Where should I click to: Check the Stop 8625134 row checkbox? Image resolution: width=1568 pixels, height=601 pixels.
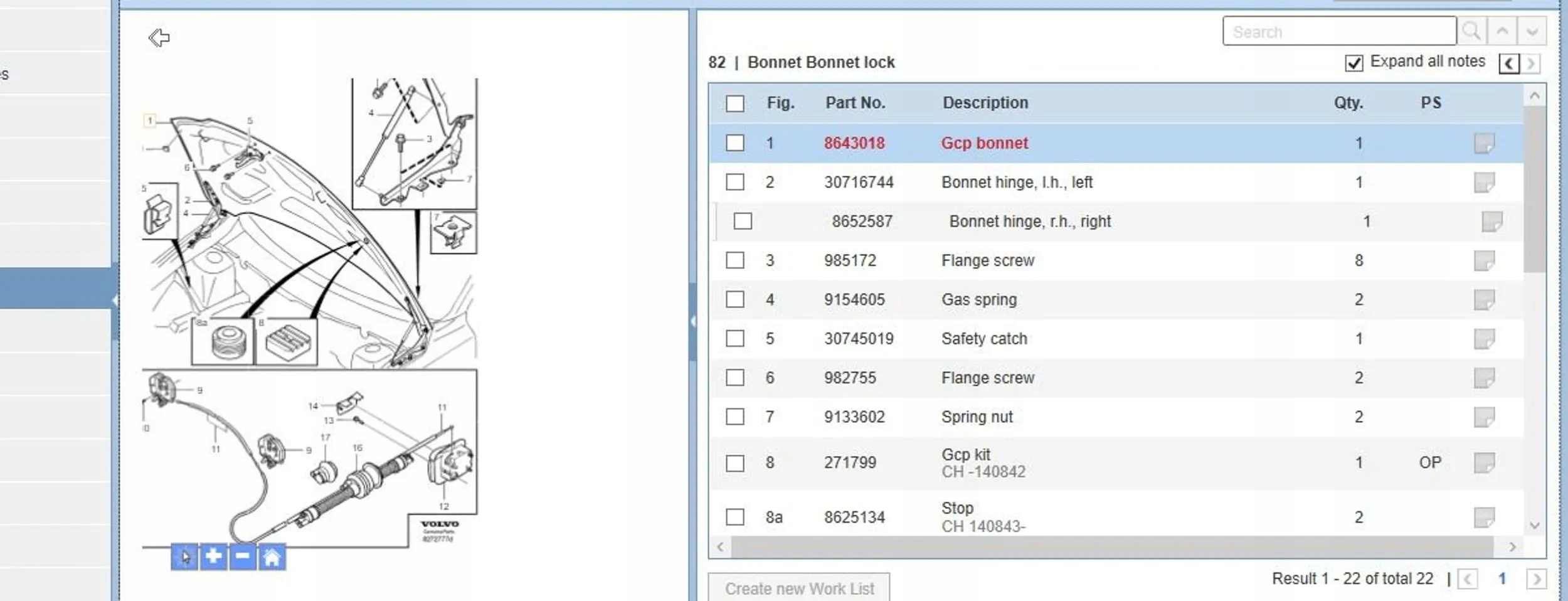pos(734,517)
